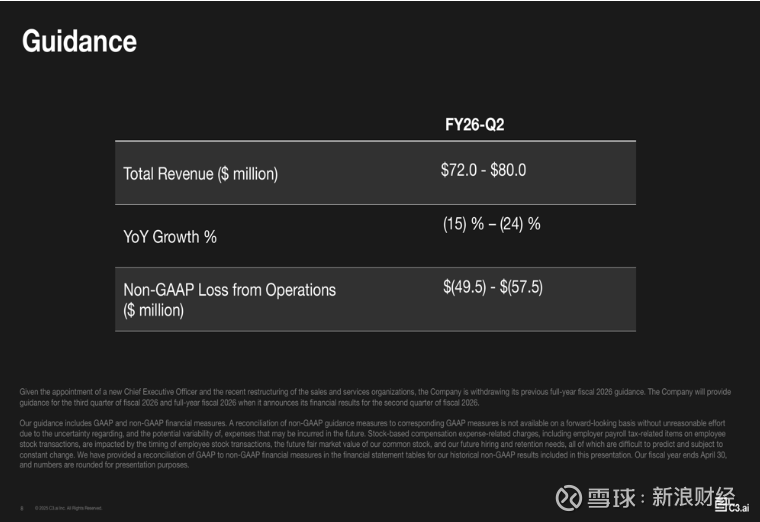Viewport: 760px width, 522px height.
Task: Click the $72.0 - $80.0 revenue value
Action: 483,170
